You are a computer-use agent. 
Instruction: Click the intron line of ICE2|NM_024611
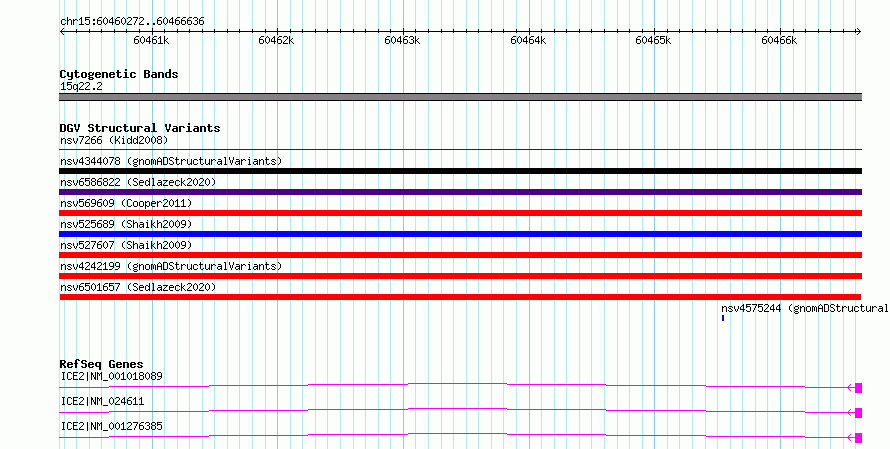pos(457,409)
